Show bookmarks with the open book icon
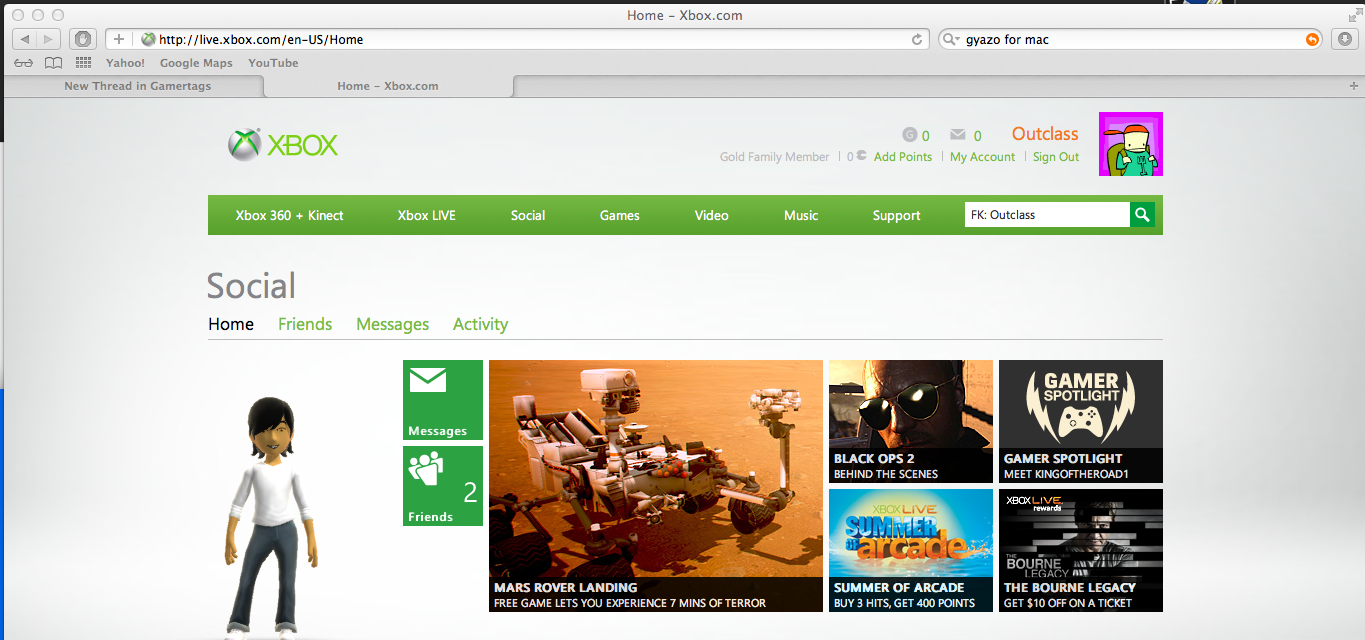 point(53,63)
